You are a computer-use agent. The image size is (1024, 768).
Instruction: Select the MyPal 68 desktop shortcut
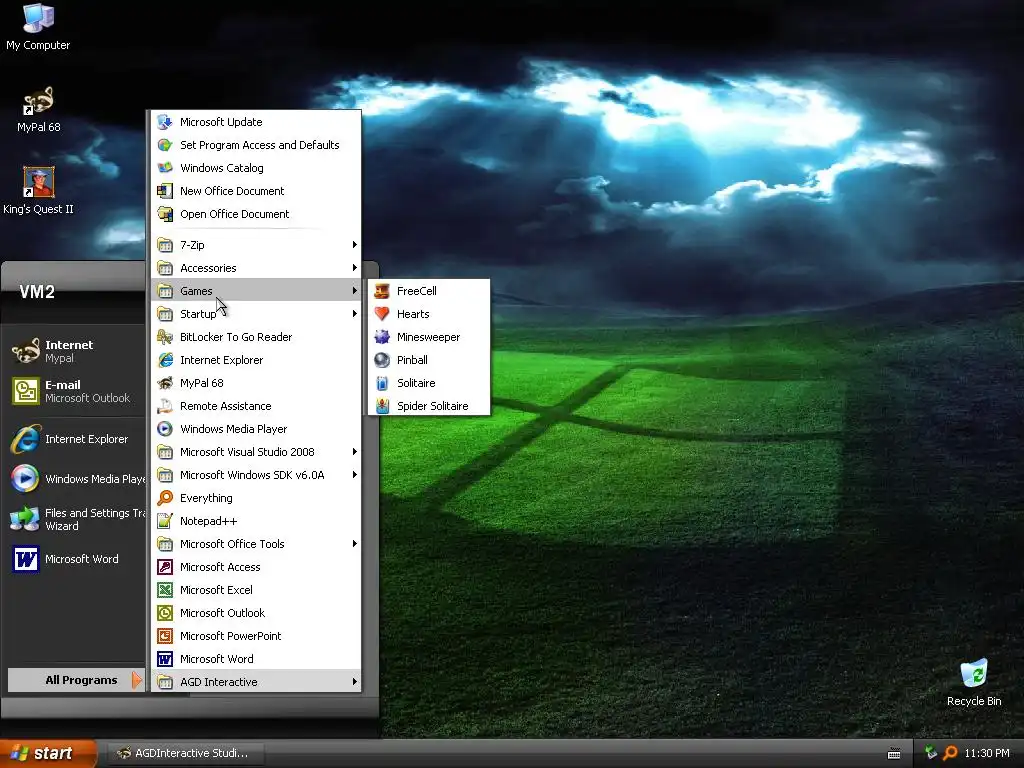pos(39,109)
